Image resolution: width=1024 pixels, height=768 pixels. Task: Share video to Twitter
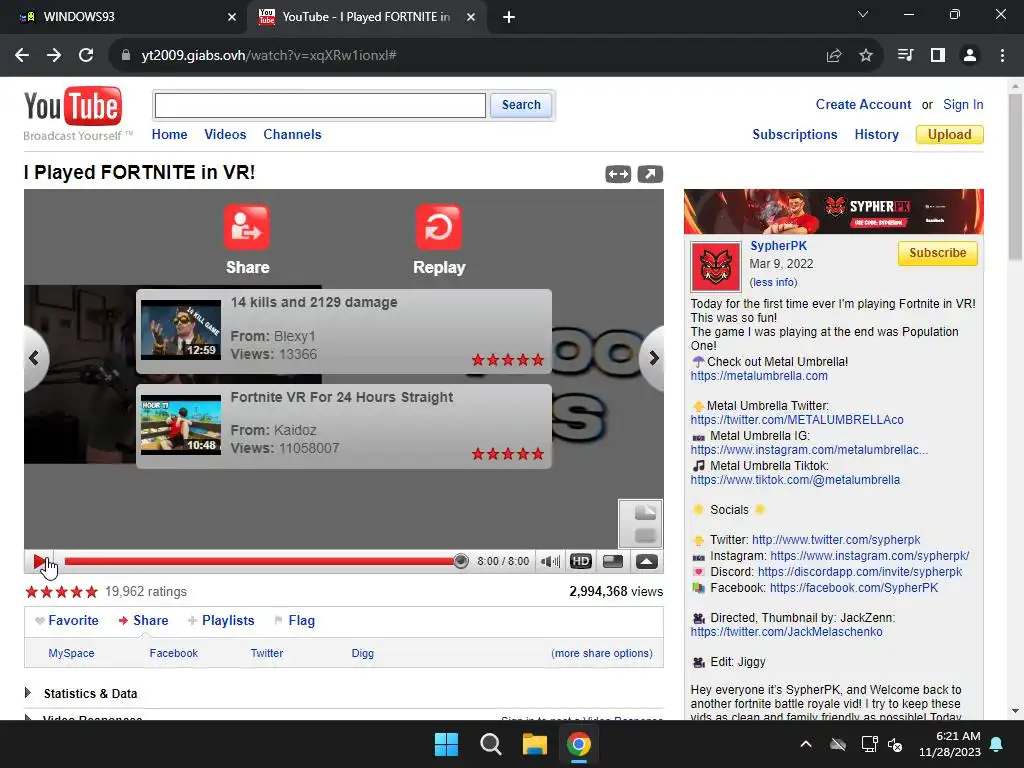coord(267,653)
